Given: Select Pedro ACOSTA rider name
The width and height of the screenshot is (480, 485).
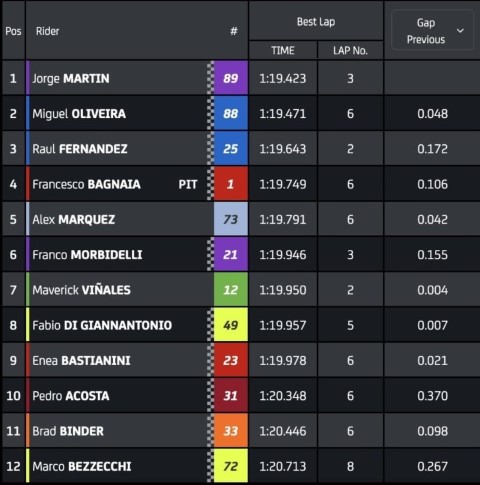Looking at the screenshot, I should tap(71, 396).
